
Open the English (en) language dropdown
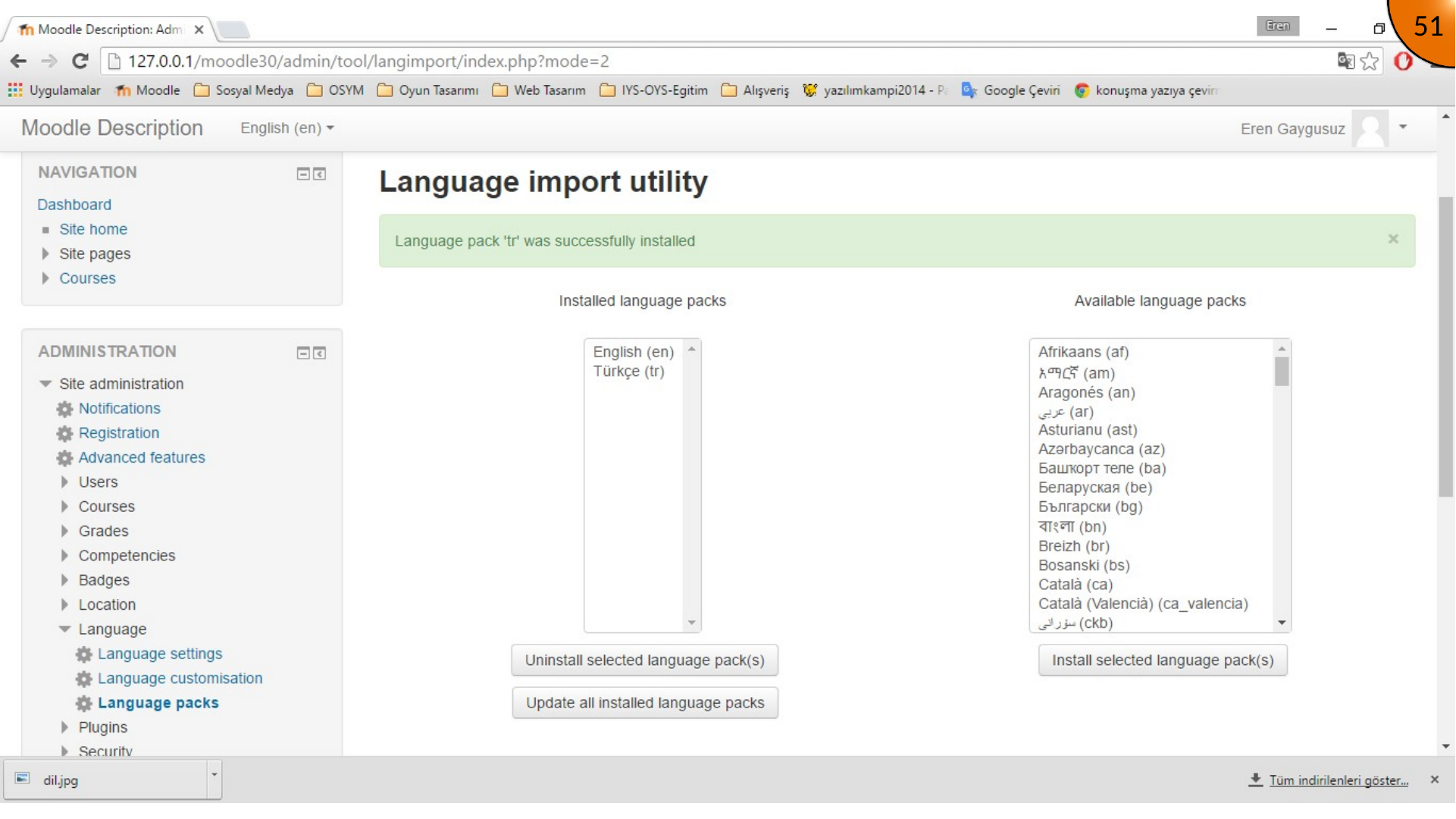(x=287, y=128)
